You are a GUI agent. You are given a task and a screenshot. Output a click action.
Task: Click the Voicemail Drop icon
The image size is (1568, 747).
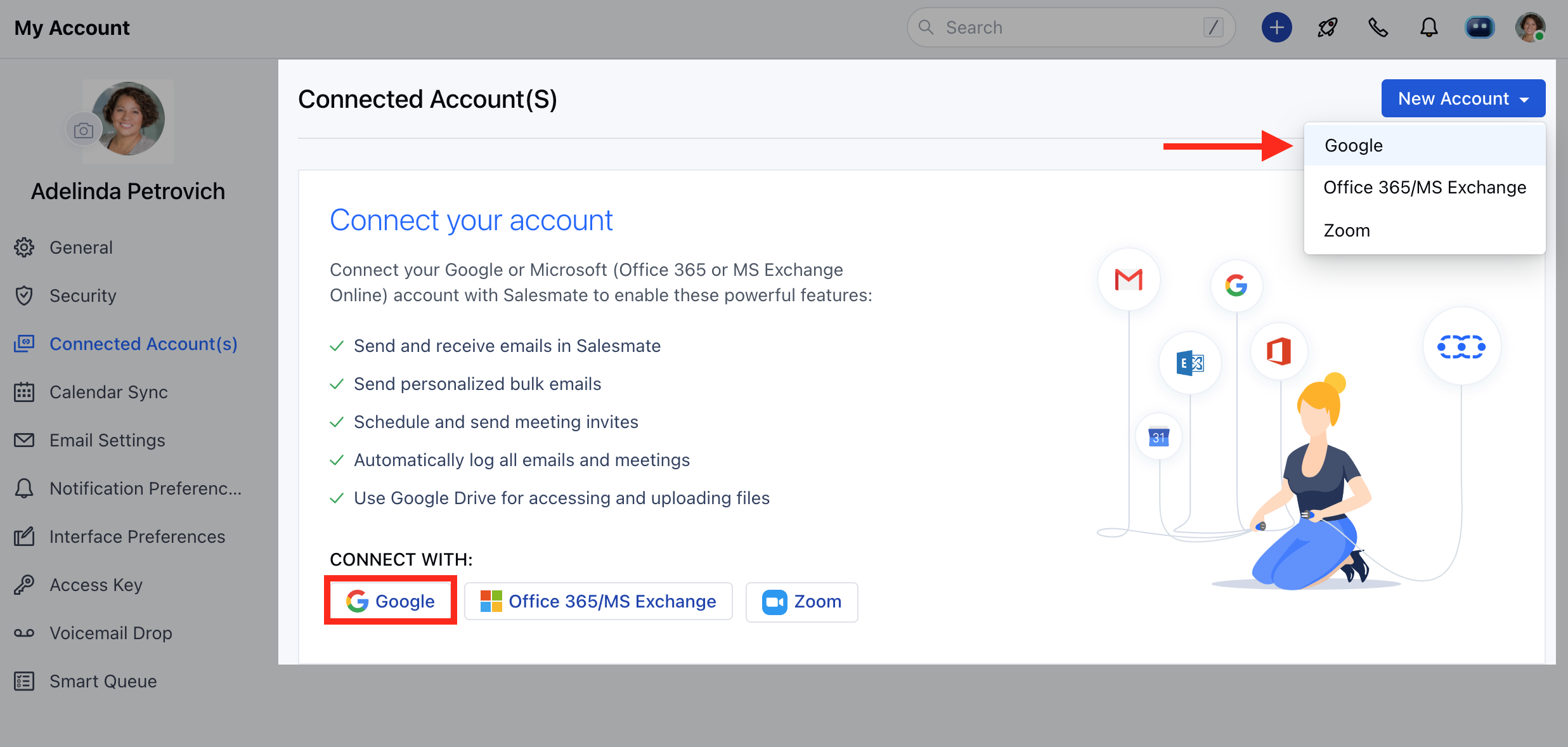pos(24,633)
